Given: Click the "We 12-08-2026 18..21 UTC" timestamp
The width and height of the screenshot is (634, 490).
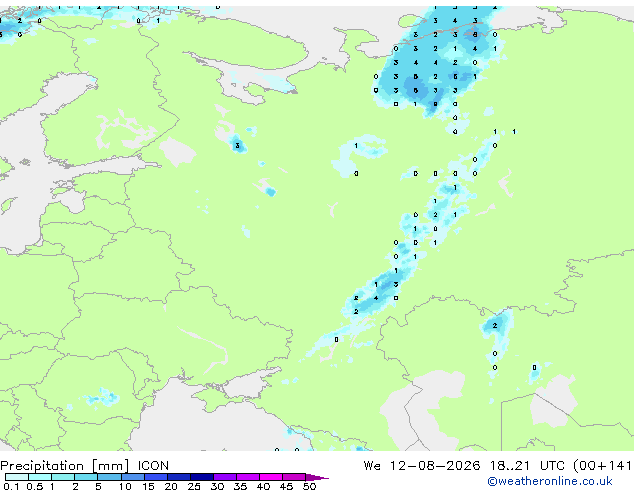Looking at the screenshot, I should [466, 466].
